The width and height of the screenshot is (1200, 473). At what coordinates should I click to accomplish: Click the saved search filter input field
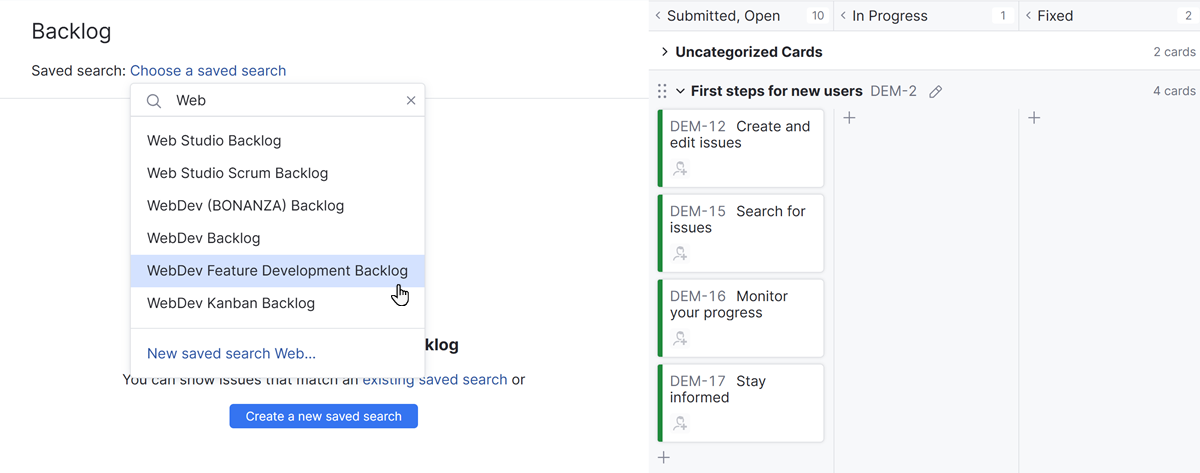tap(285, 101)
